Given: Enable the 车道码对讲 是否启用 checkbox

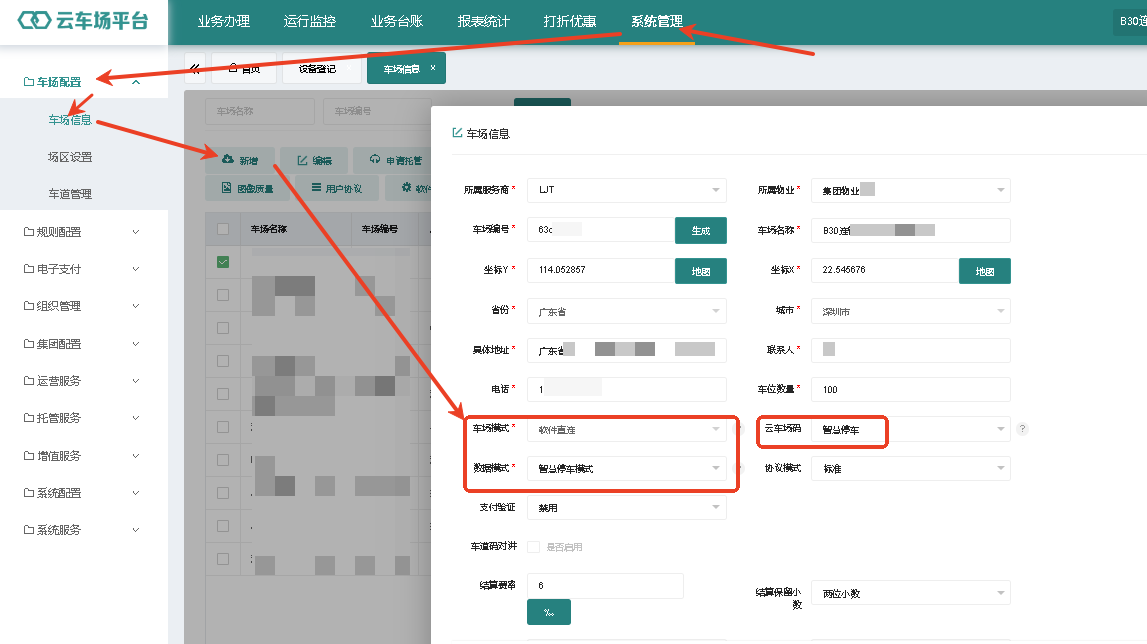Looking at the screenshot, I should click(x=533, y=547).
